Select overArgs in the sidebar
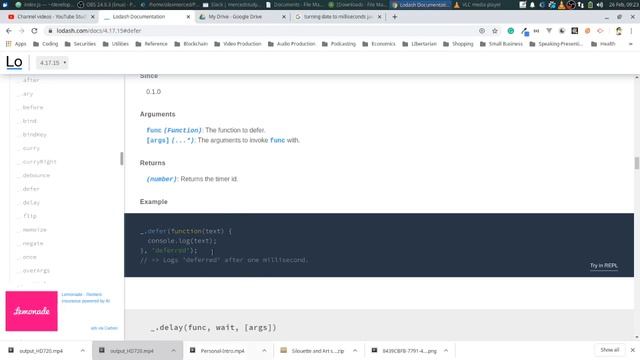Image resolution: width=640 pixels, height=360 pixels. click(36, 271)
